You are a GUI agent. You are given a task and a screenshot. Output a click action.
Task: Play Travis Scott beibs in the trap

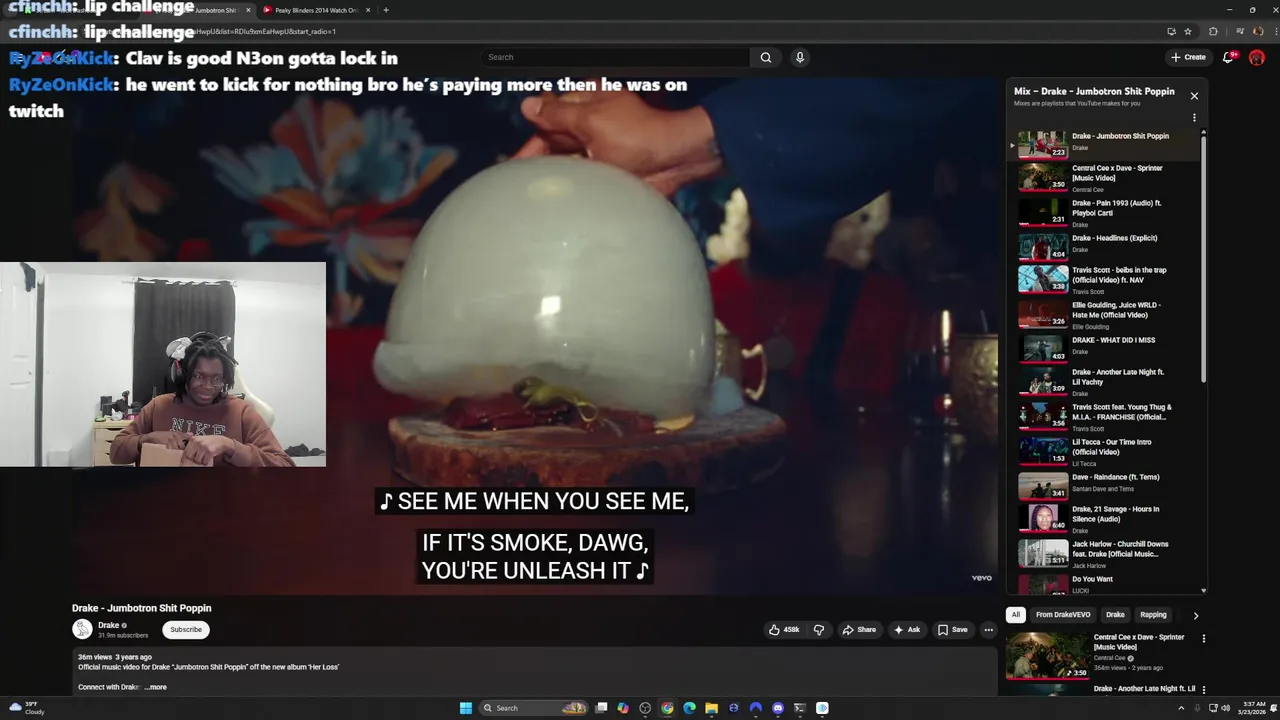1105,279
